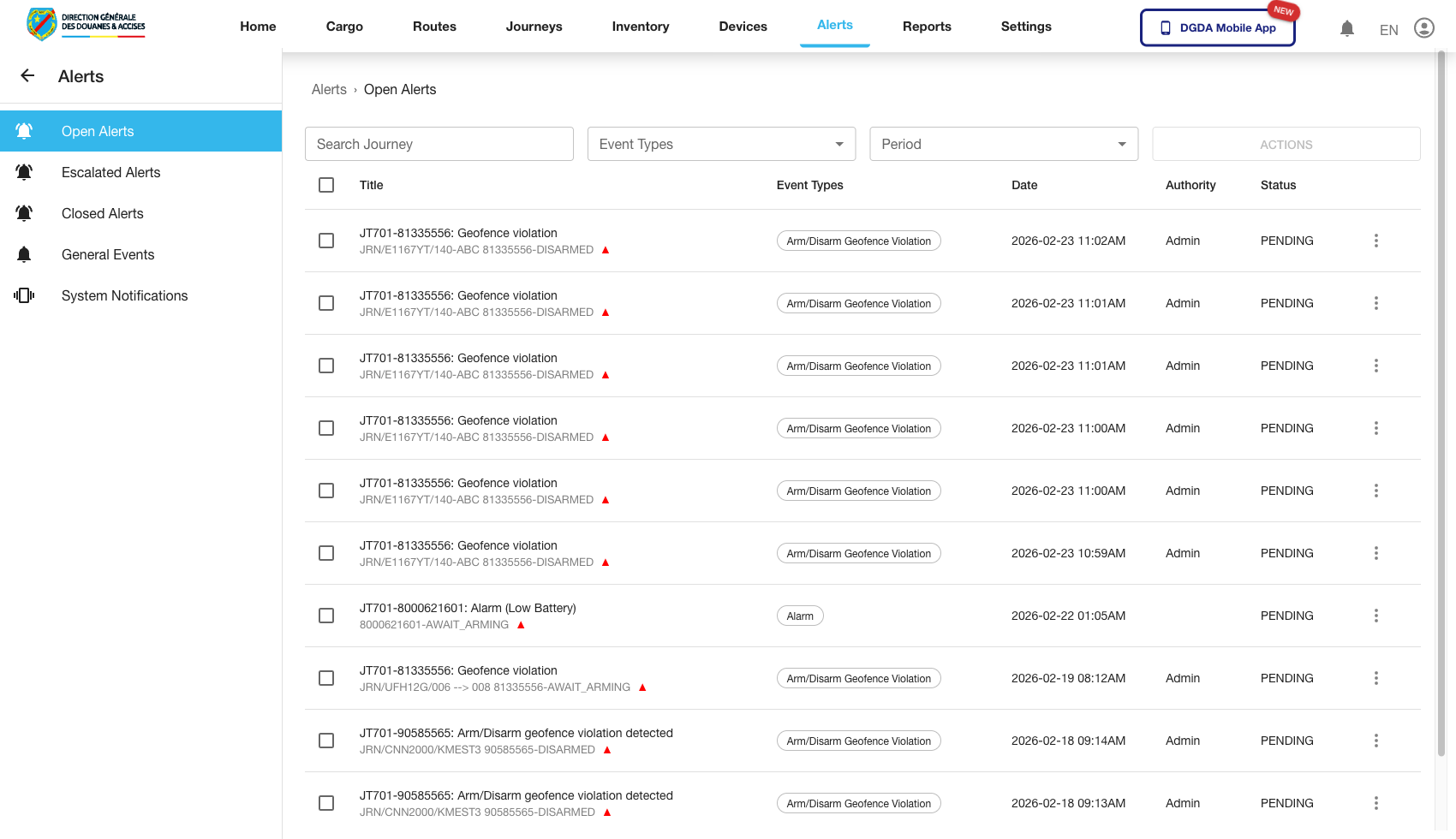Open the Alerts breadcrumb link
This screenshot has height=839, width=1456.
pyautogui.click(x=329, y=89)
